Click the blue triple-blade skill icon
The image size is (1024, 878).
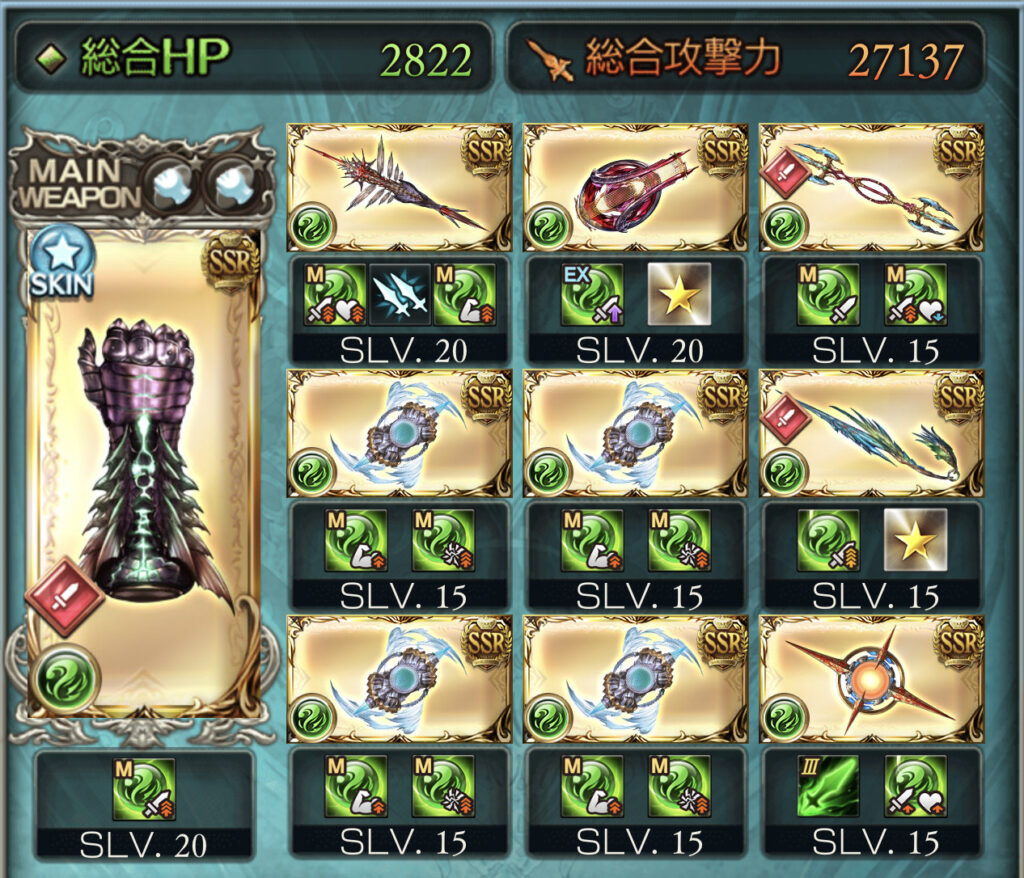pyautogui.click(x=400, y=295)
